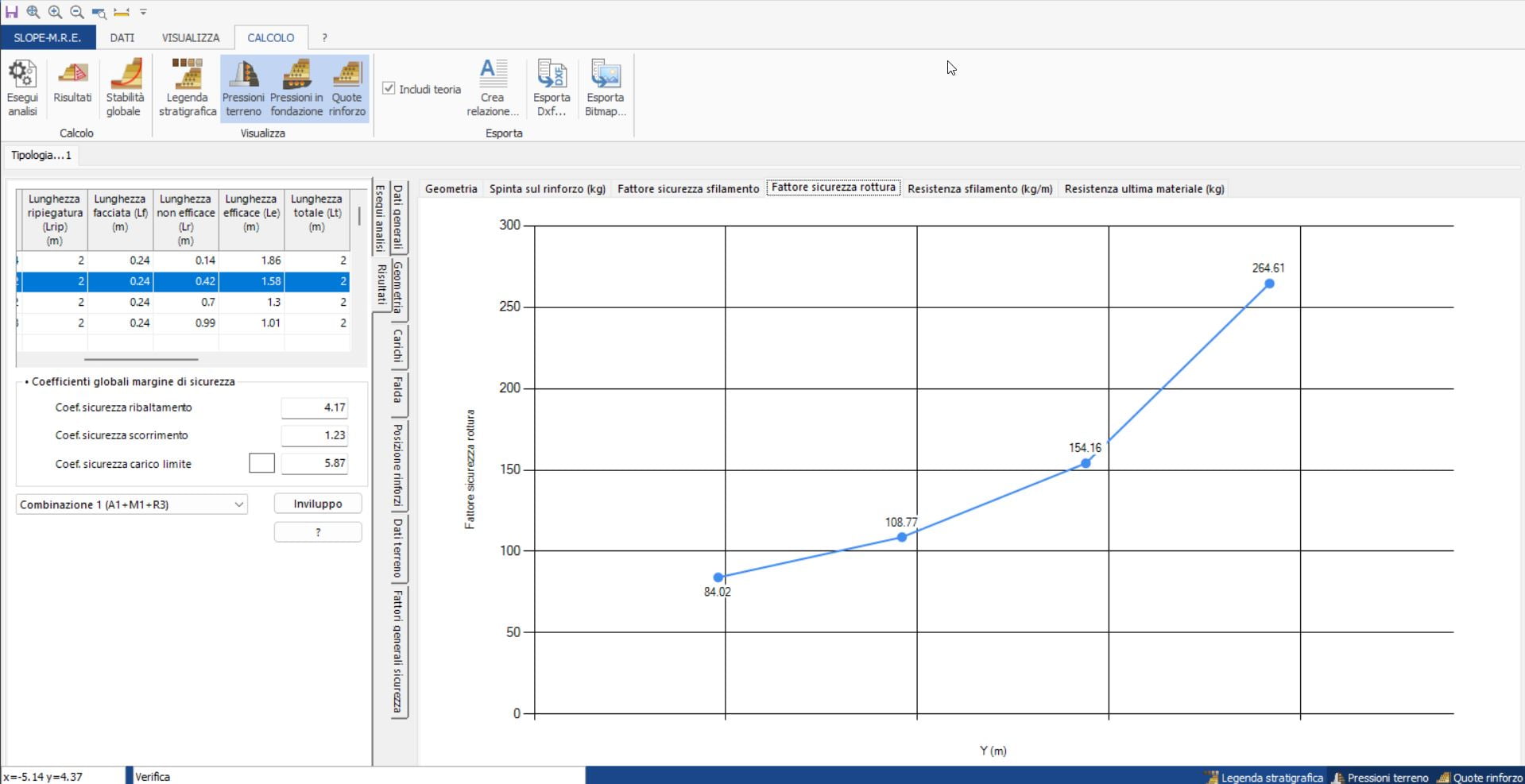Open the Fattore sicurezza sfilamento chart tab
This screenshot has height=784, width=1525.
(687, 188)
